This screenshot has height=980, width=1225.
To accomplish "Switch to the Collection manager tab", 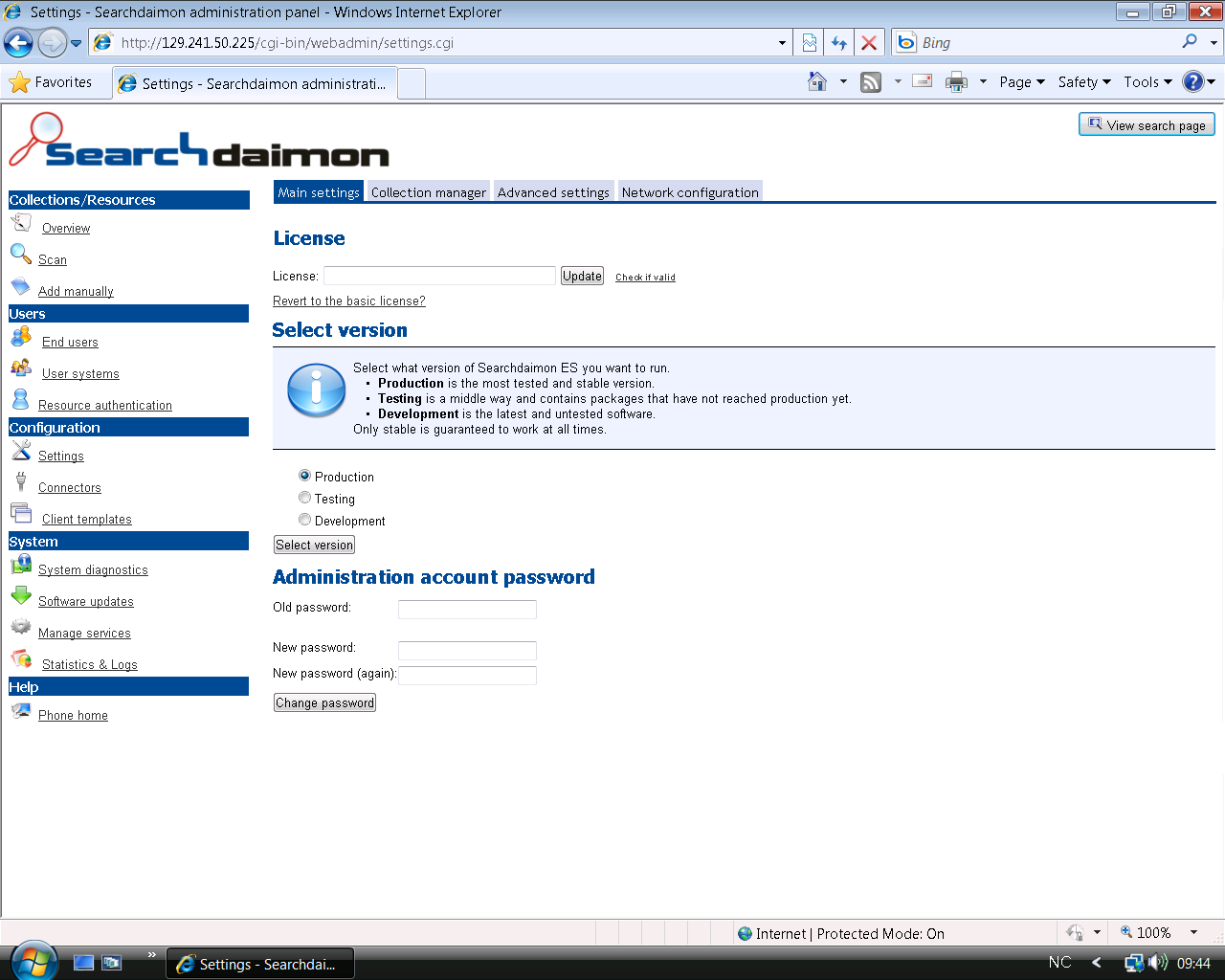I will click(x=429, y=191).
